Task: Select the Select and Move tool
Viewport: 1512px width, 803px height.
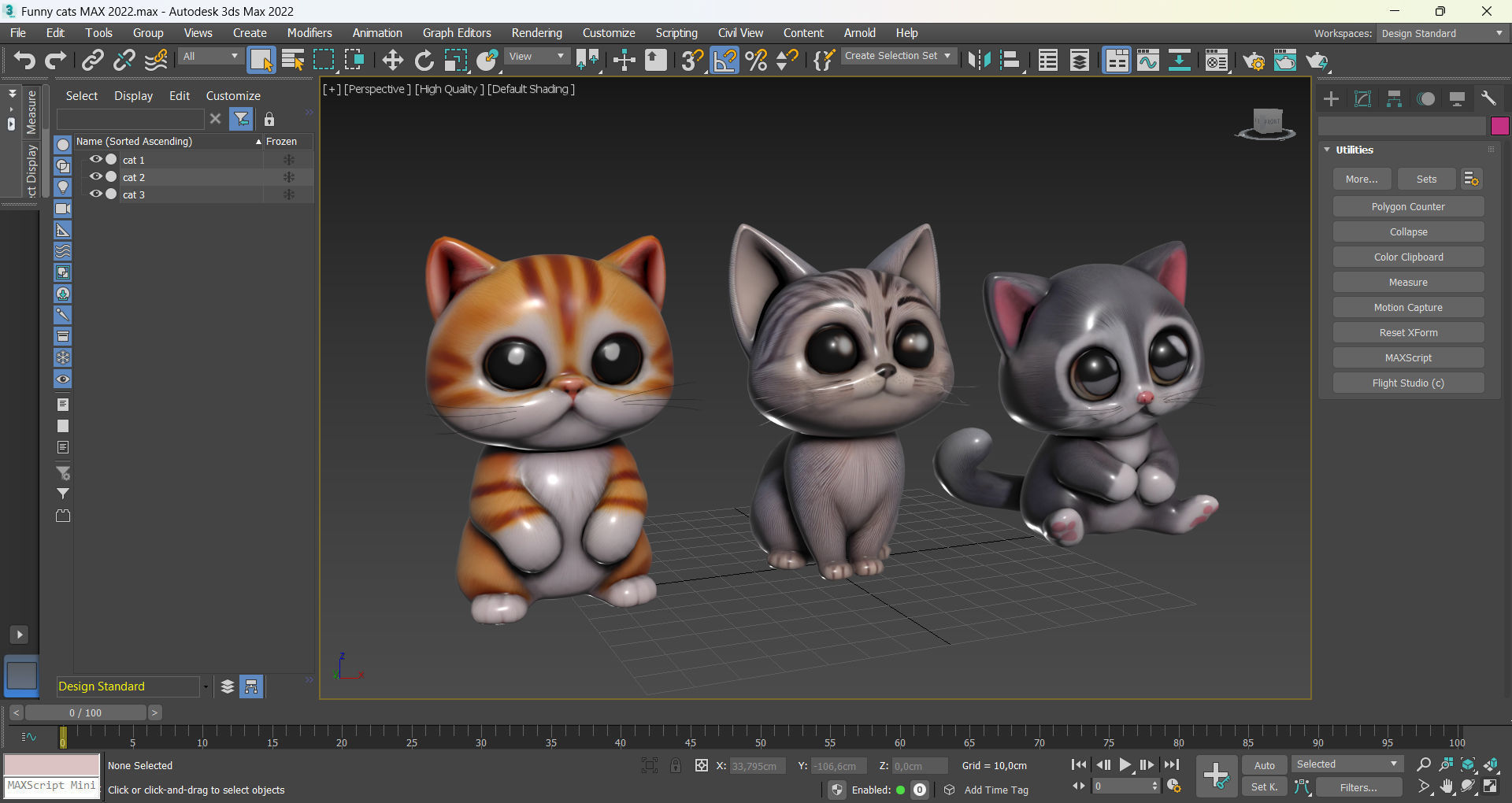Action: tap(392, 60)
